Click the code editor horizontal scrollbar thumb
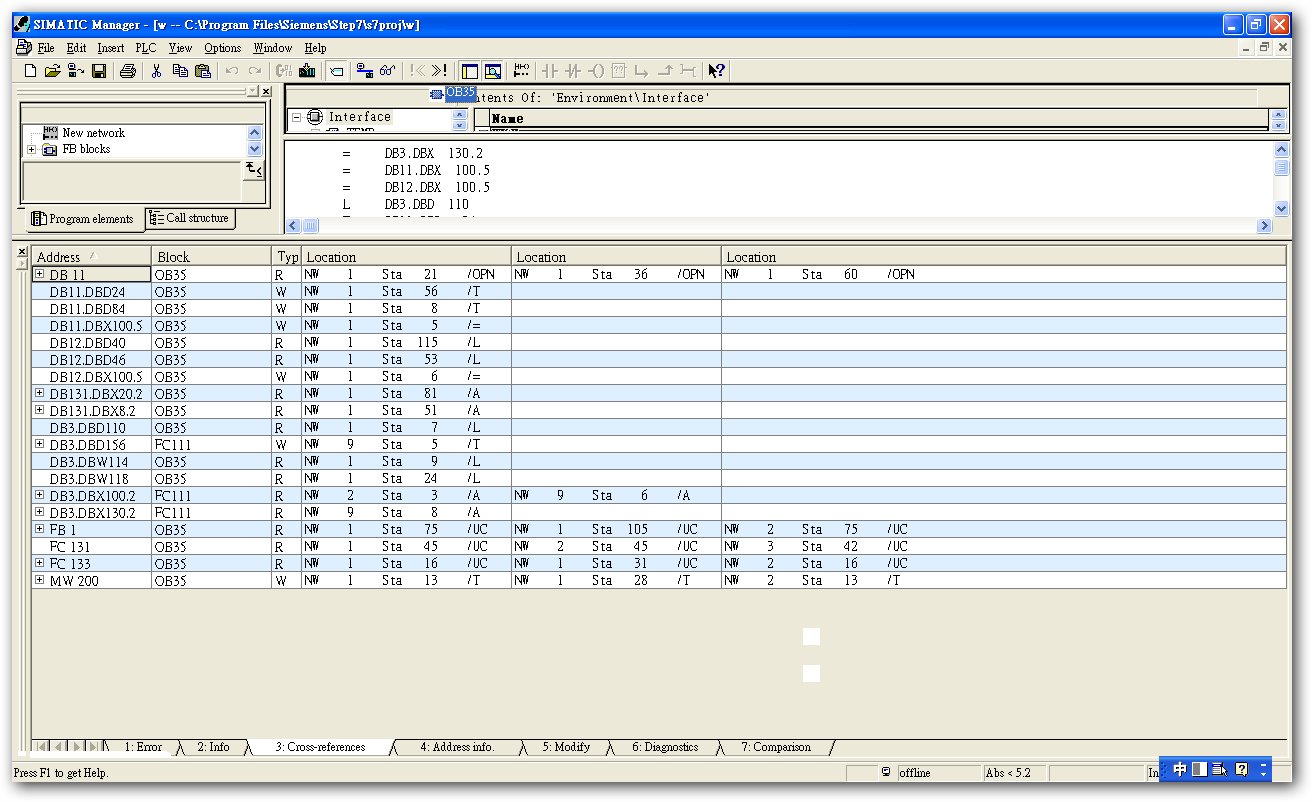 click(310, 227)
